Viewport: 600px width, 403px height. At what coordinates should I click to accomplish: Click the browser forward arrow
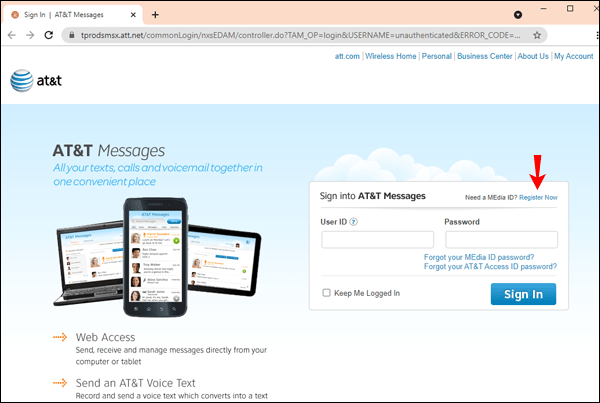(x=30, y=35)
